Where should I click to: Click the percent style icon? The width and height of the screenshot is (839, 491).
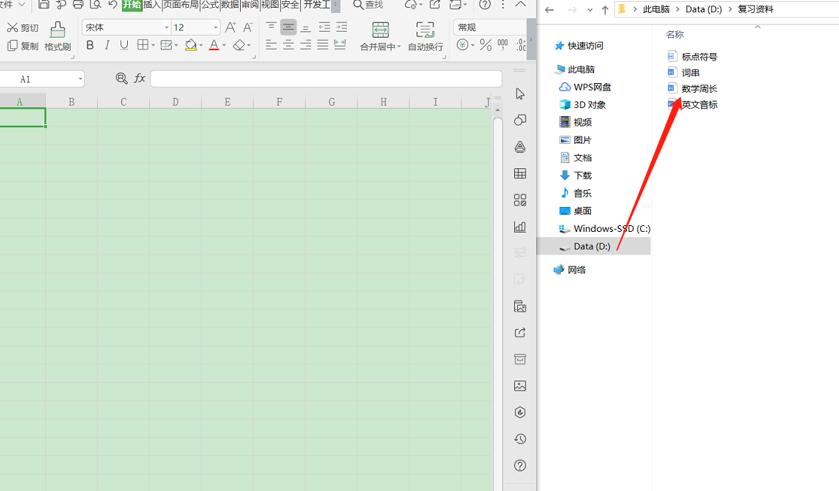pyautogui.click(x=485, y=45)
